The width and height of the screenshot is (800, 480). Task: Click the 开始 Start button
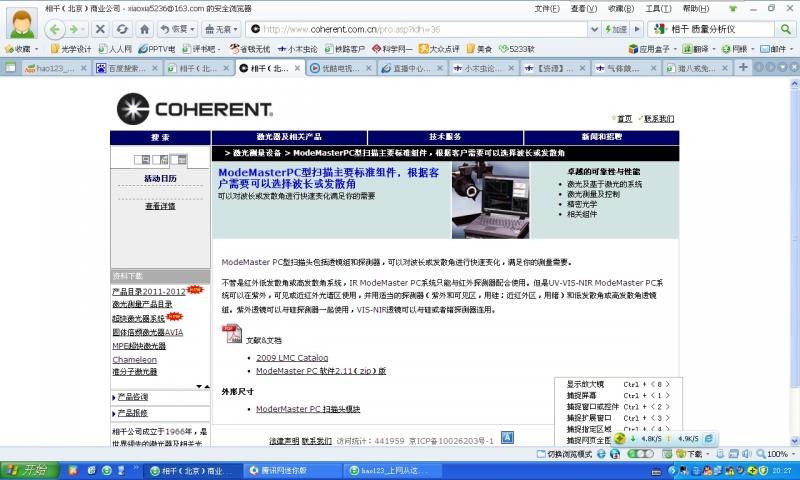coord(30,470)
